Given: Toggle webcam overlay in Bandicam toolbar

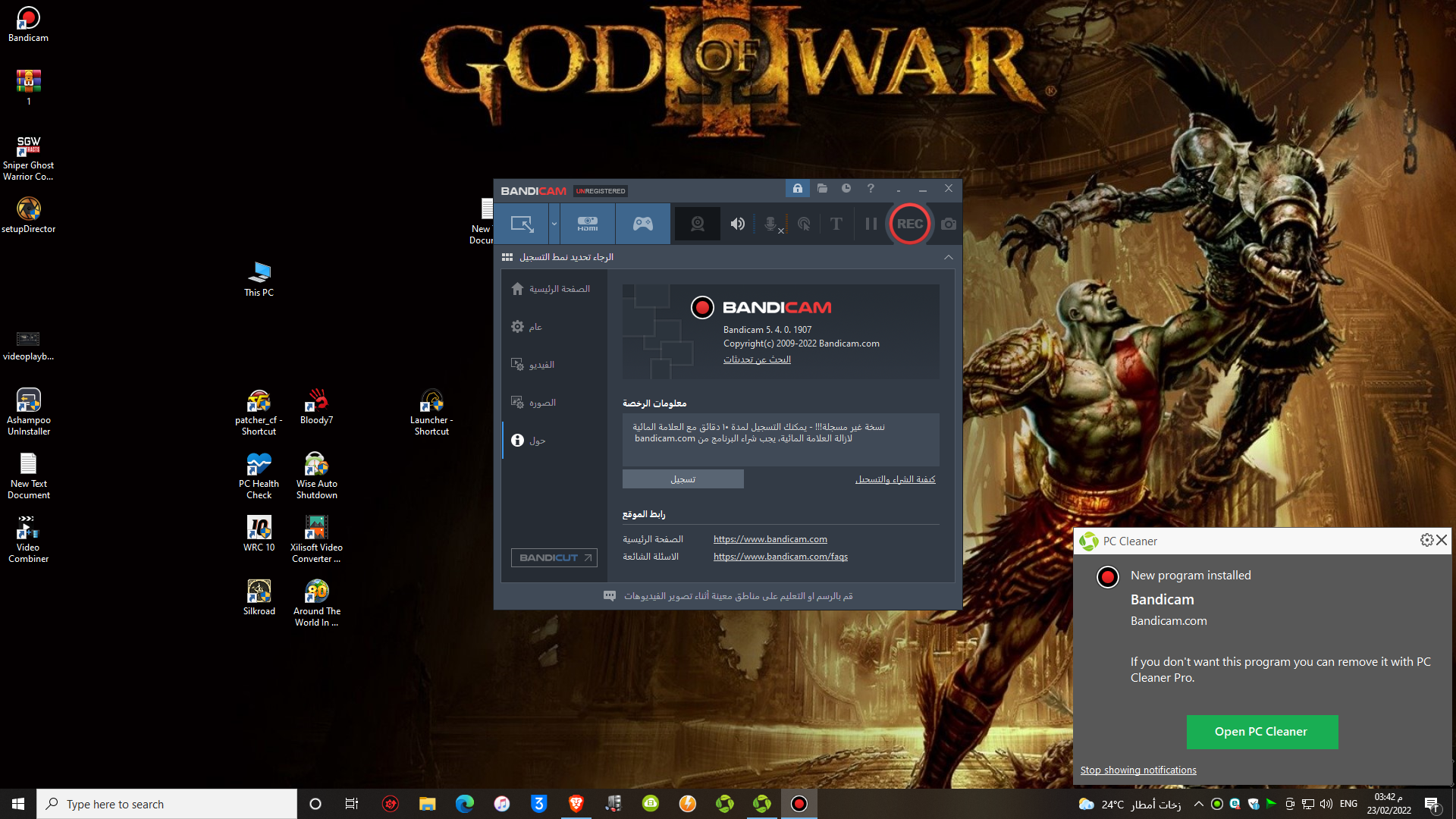Looking at the screenshot, I should 698,224.
